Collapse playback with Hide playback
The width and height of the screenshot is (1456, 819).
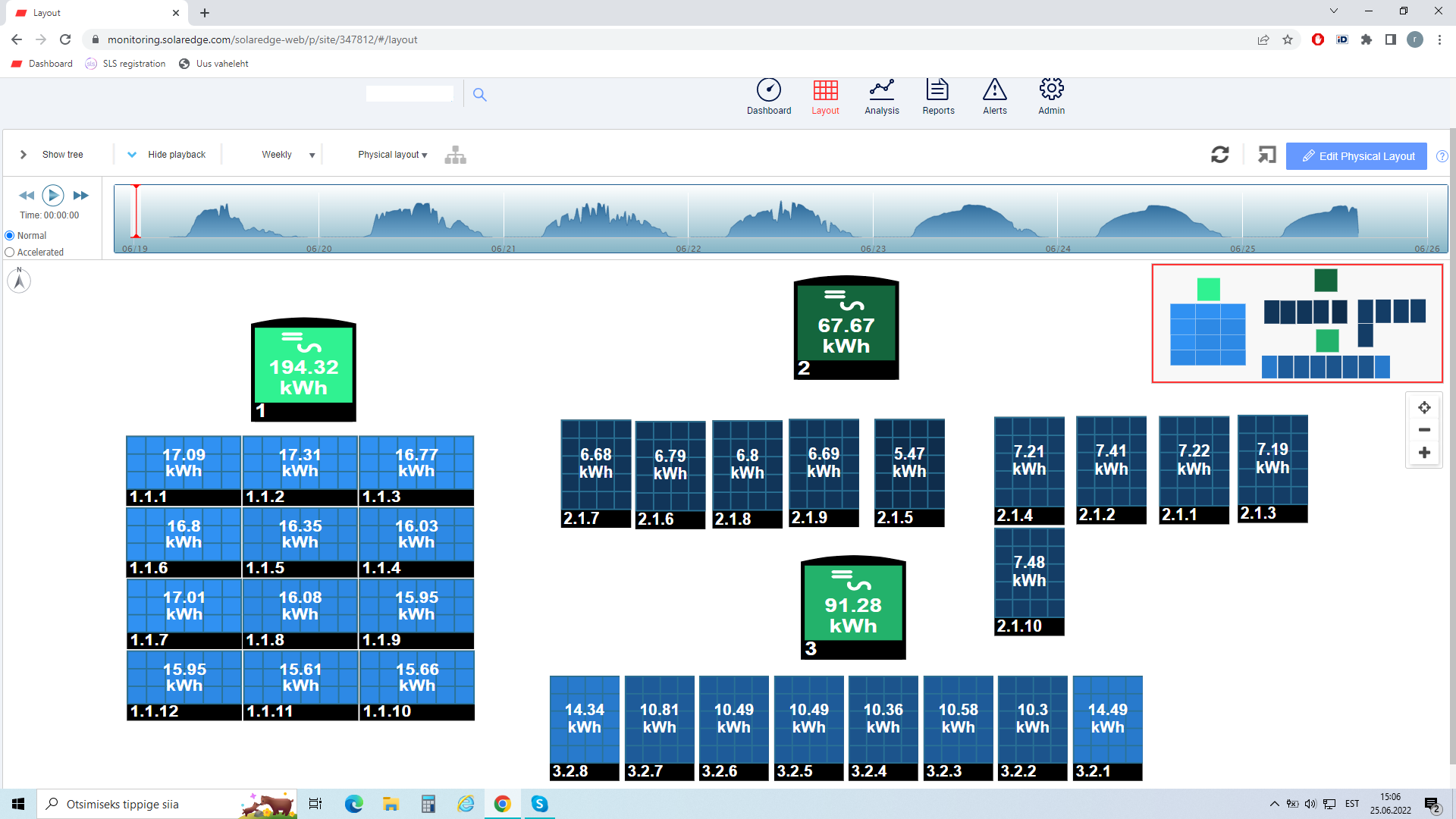pyautogui.click(x=166, y=155)
